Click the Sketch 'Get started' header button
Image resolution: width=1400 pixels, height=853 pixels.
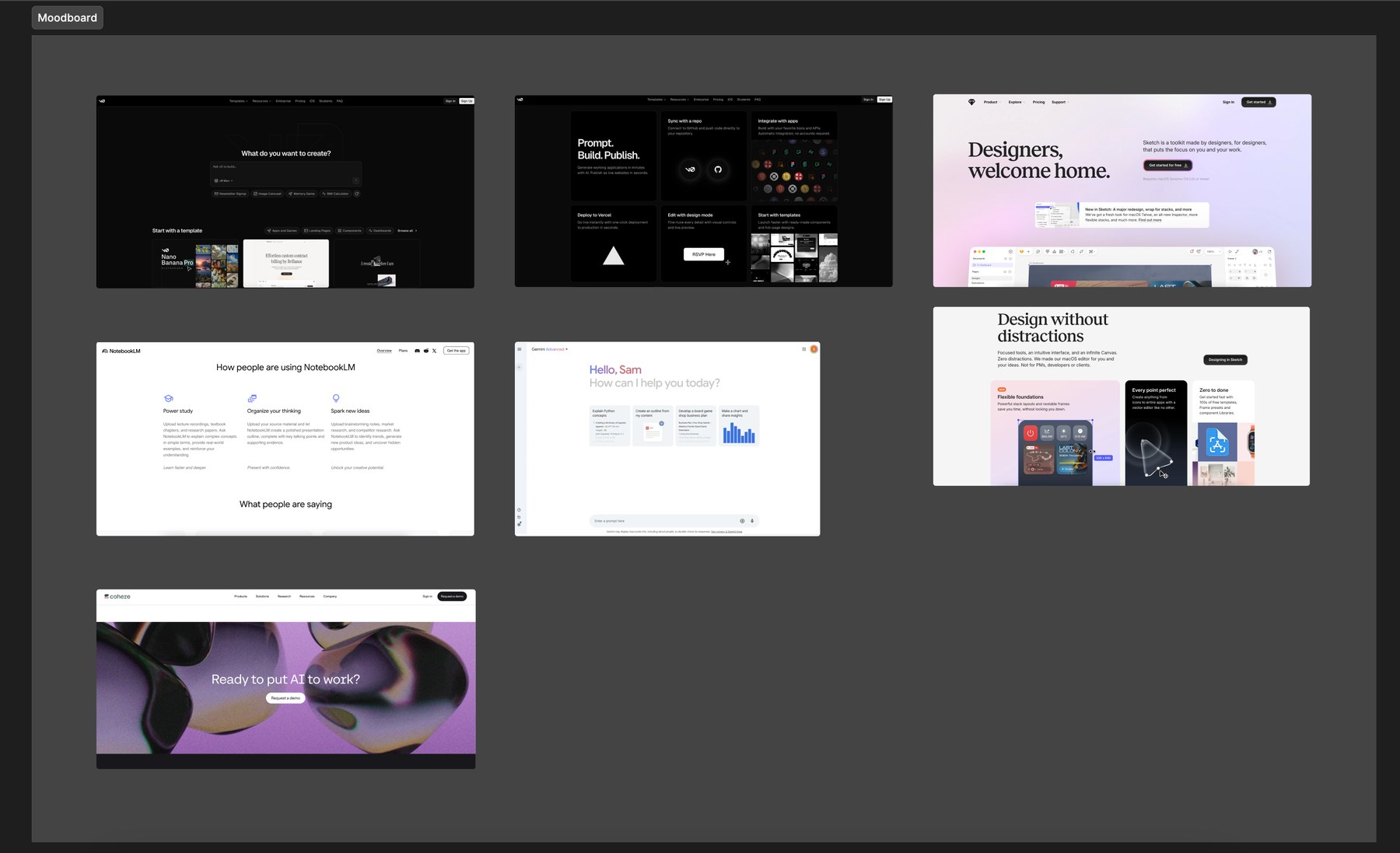[1258, 102]
